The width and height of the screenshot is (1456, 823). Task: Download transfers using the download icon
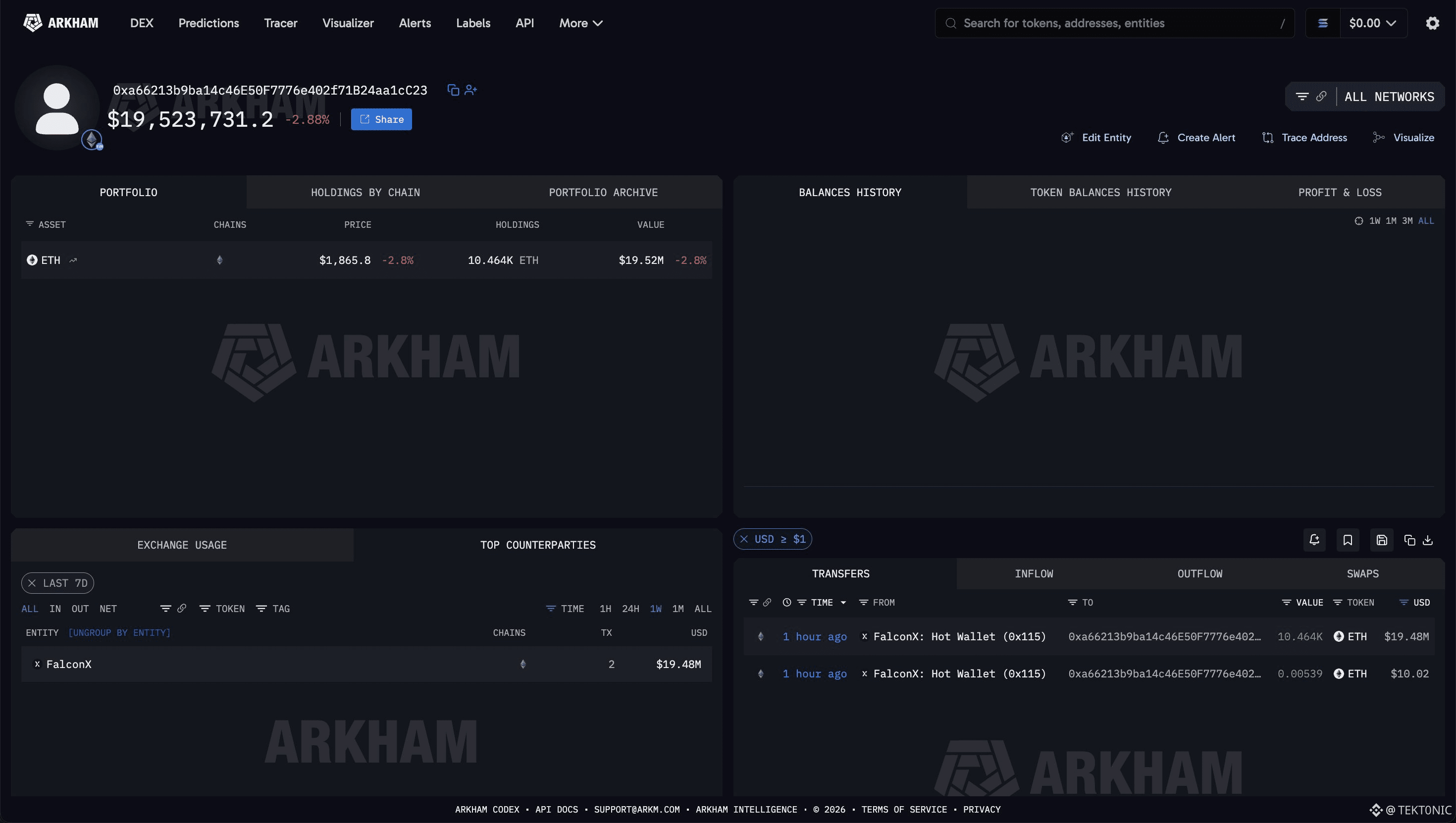[1428, 540]
